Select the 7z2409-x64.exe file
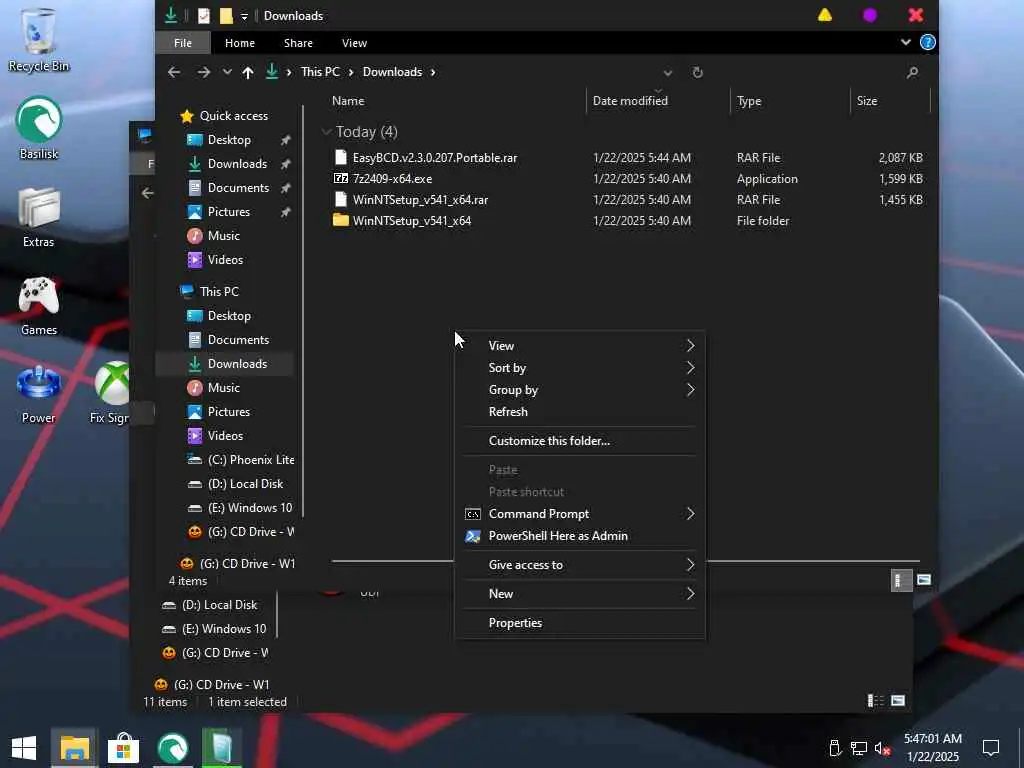The image size is (1024, 768). pos(392,178)
